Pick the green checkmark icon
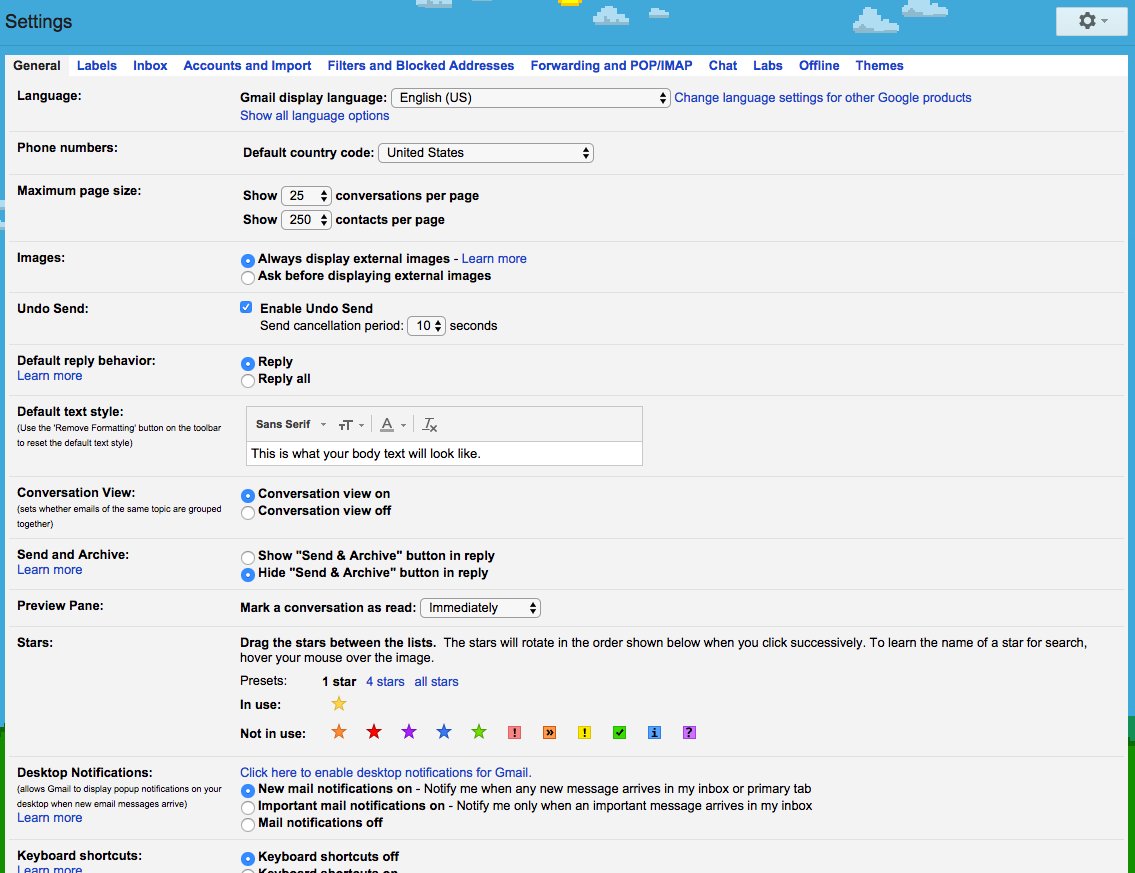Viewport: 1135px width, 873px height. click(619, 733)
